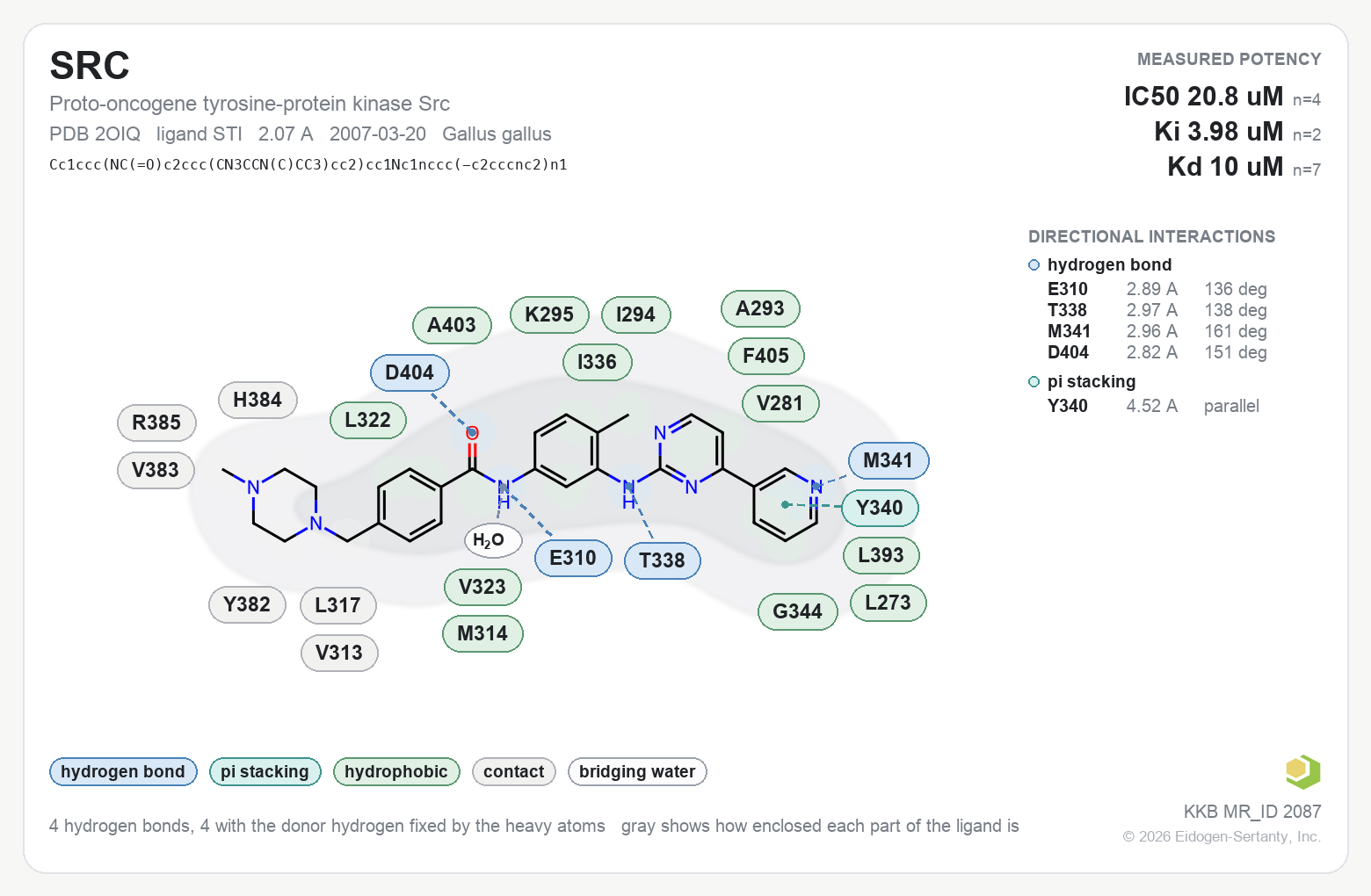Click residue label V383
Viewport: 1371px width, 896px height.
[x=156, y=470]
